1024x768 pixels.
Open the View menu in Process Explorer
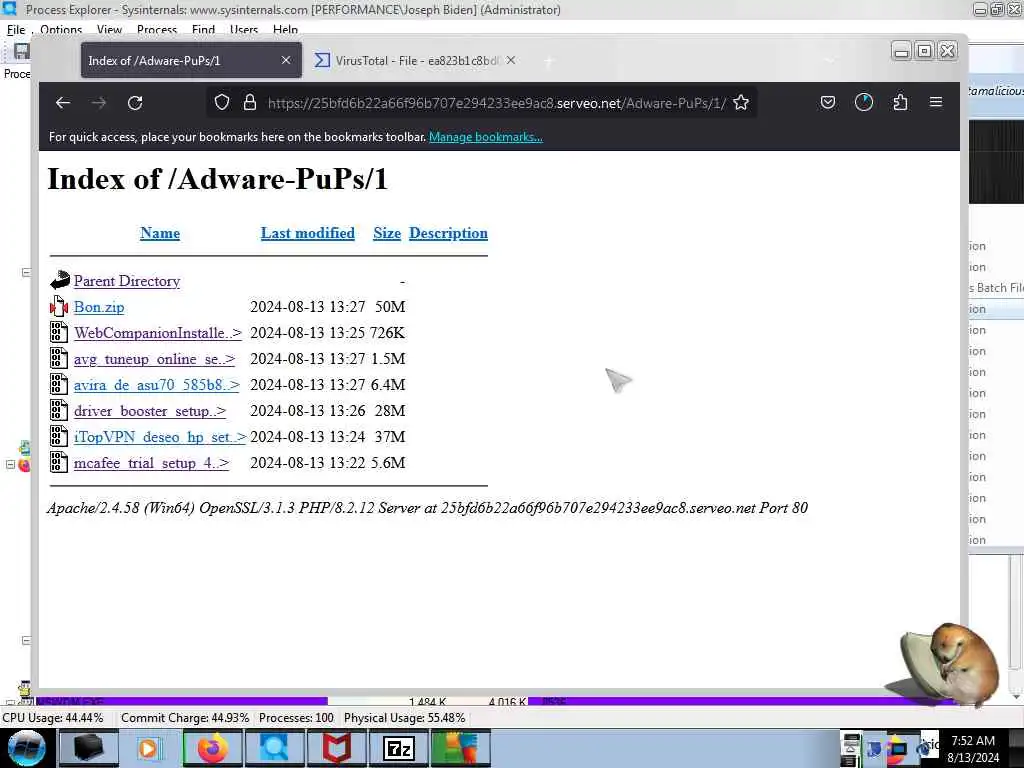click(109, 29)
